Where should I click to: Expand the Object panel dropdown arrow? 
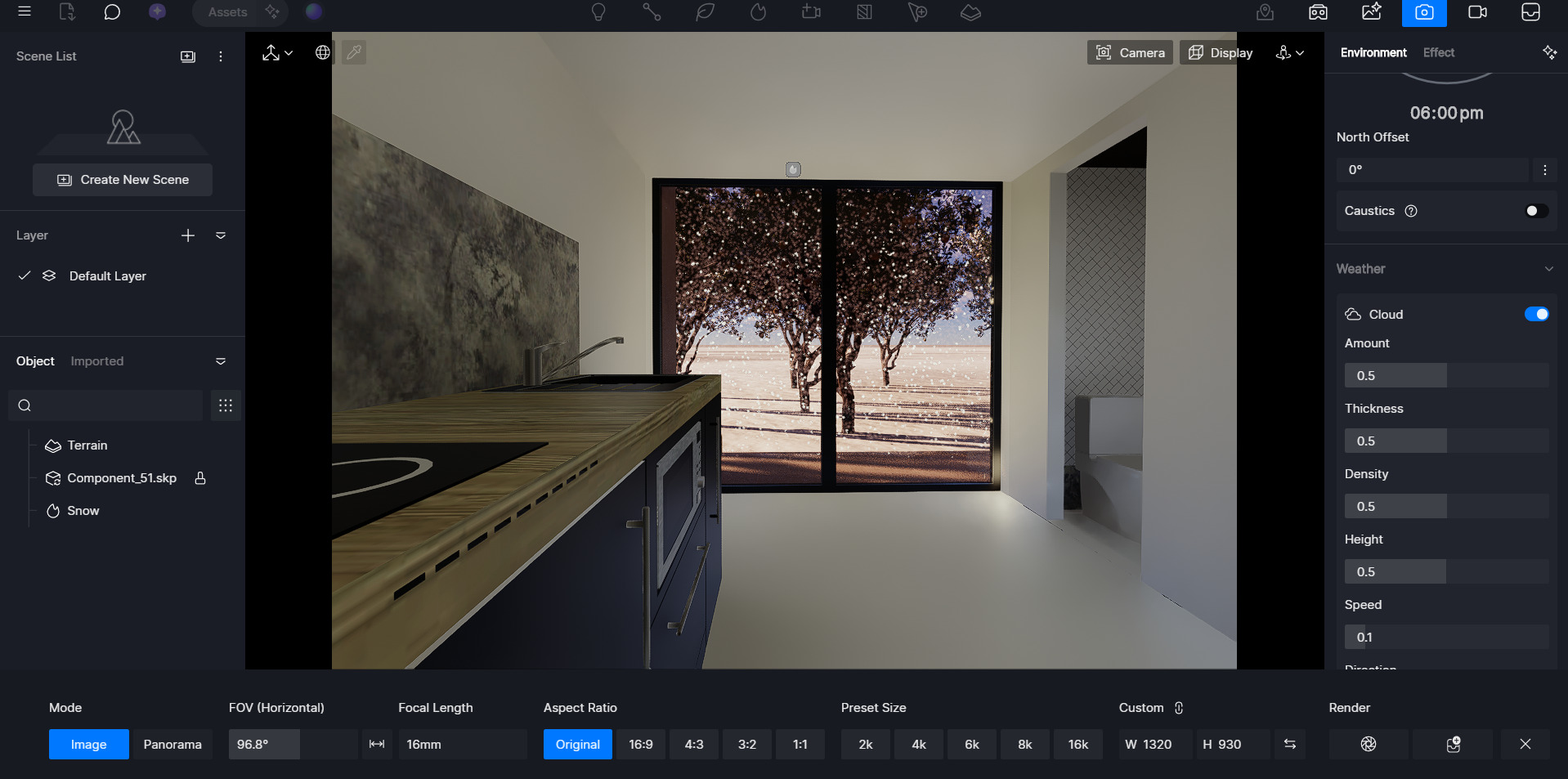point(221,361)
